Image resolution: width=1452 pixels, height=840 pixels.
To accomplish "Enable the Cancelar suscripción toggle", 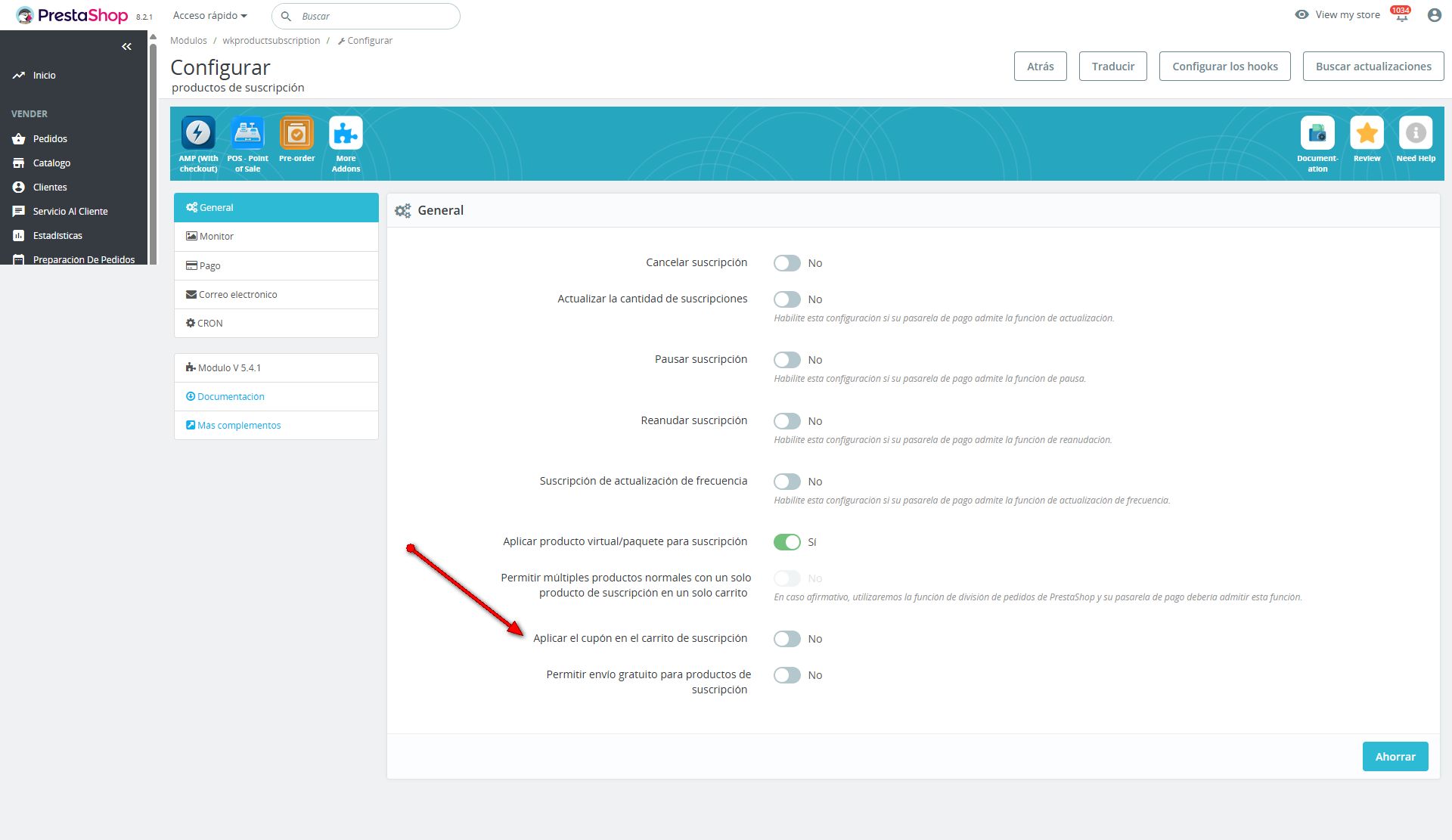I will click(786, 263).
